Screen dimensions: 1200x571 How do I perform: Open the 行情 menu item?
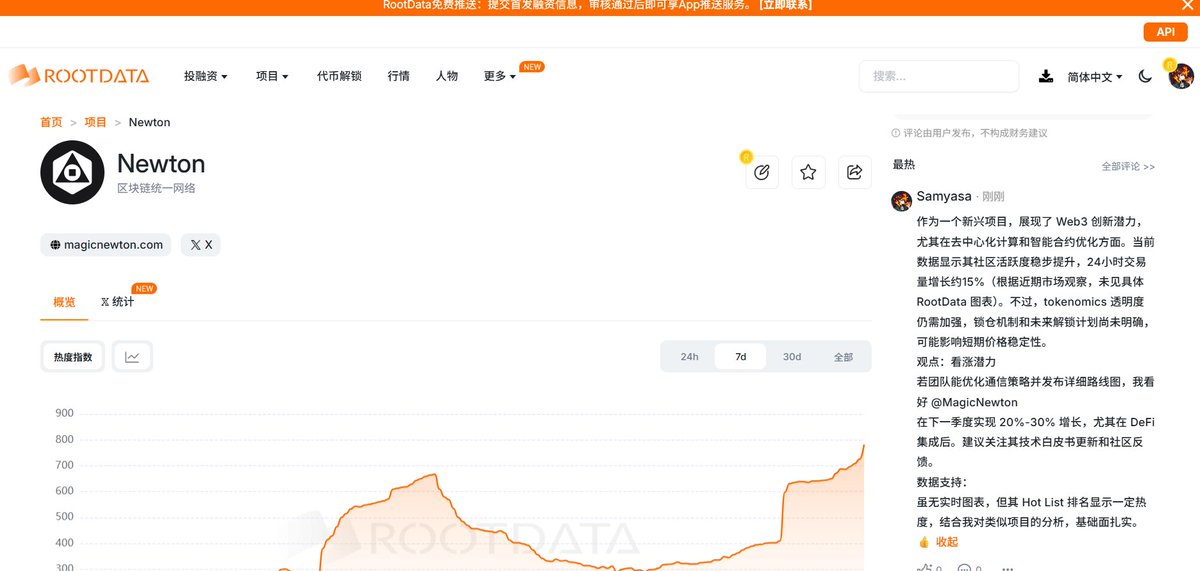click(399, 76)
